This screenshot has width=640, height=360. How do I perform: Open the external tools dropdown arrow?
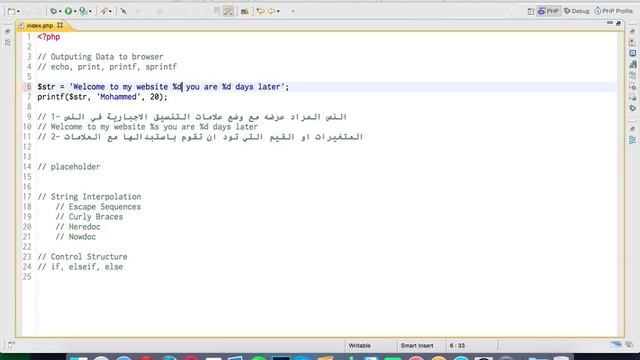pos(110,12)
